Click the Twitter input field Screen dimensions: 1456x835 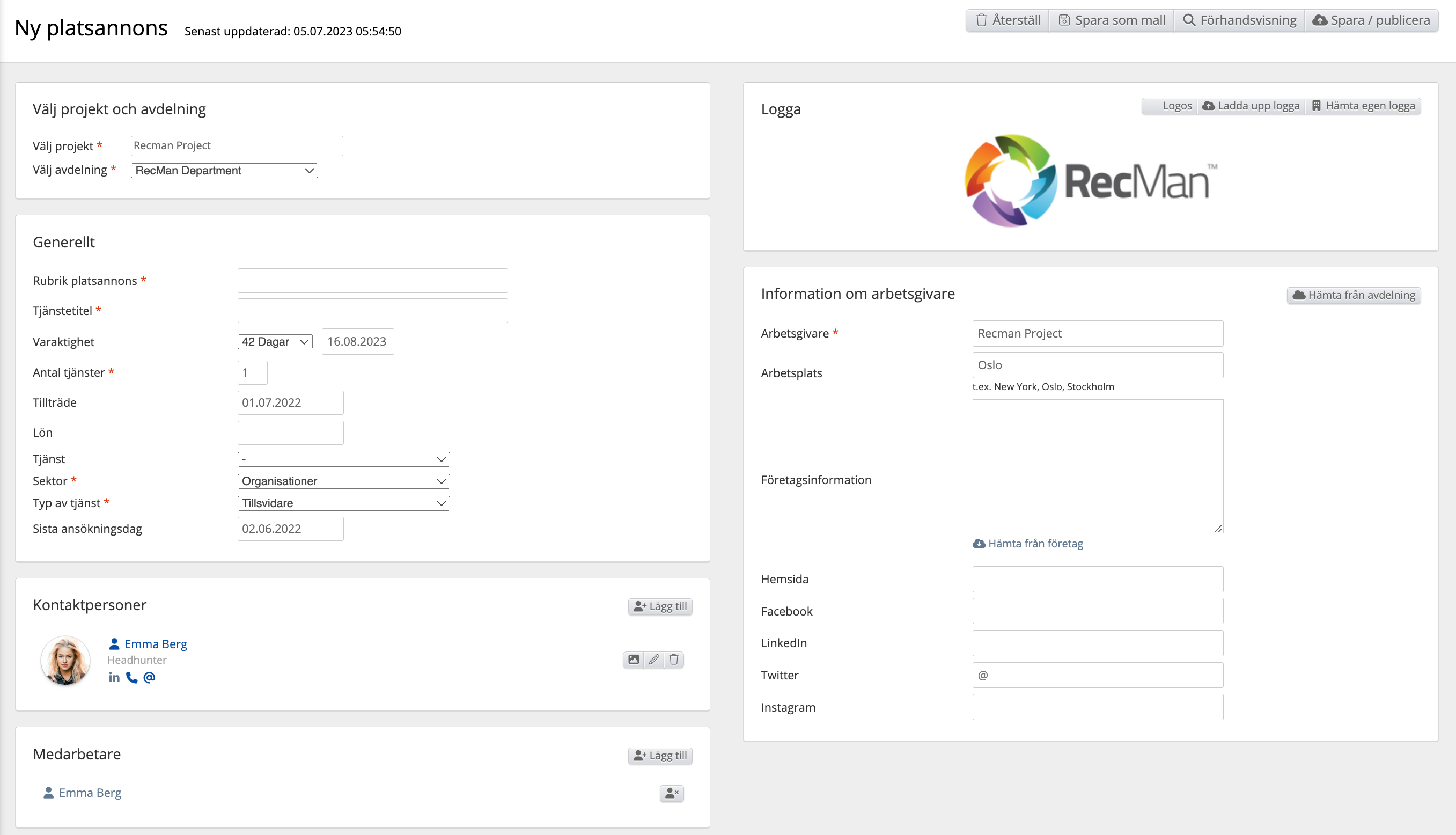pos(1098,676)
